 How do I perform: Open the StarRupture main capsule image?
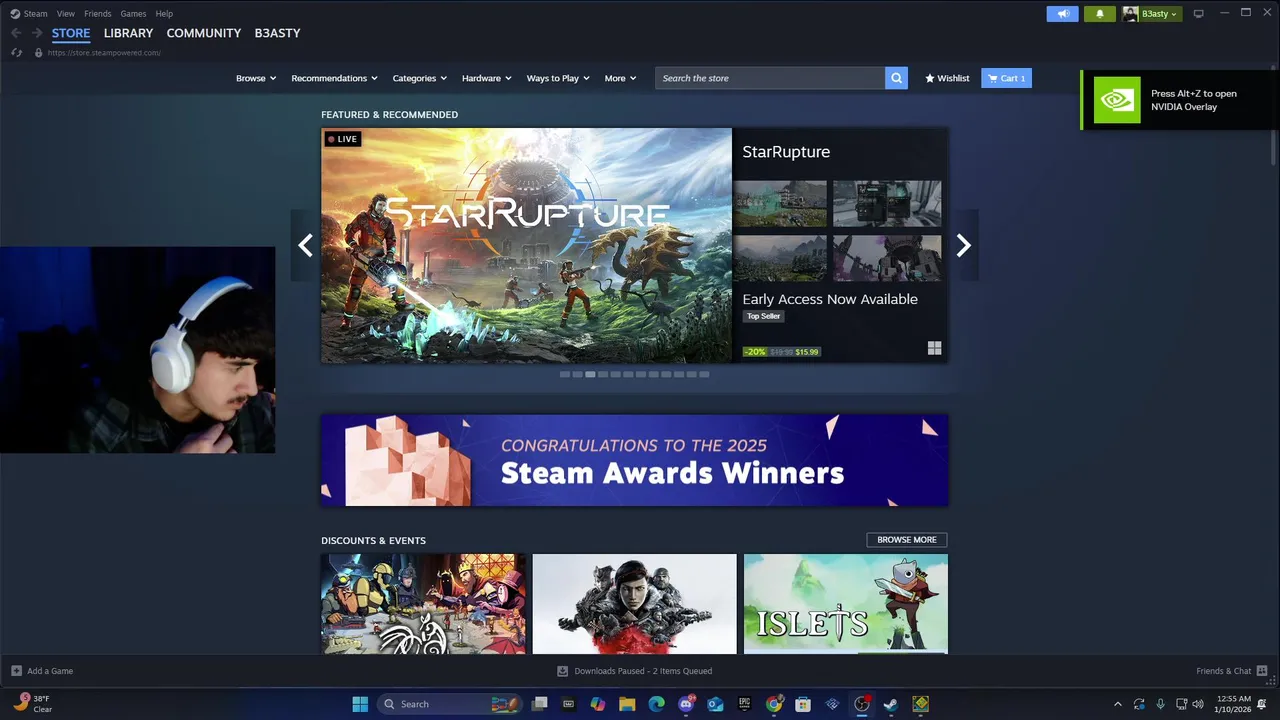click(526, 245)
